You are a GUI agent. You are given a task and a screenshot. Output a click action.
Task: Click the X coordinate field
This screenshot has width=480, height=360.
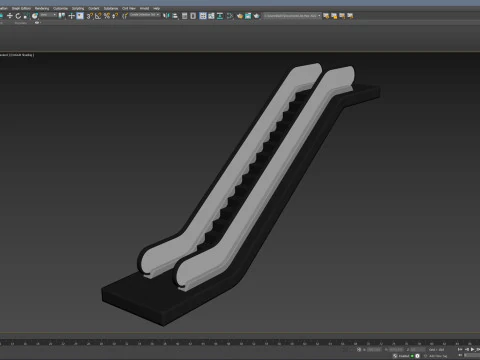(374, 349)
